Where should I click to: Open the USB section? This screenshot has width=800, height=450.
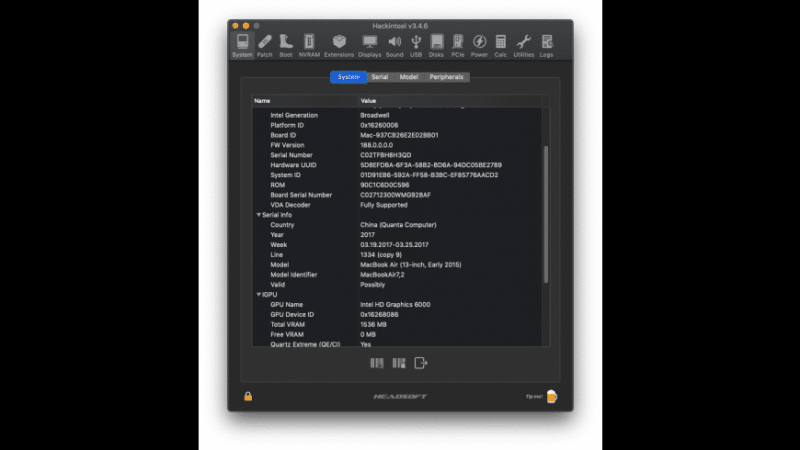(416, 46)
